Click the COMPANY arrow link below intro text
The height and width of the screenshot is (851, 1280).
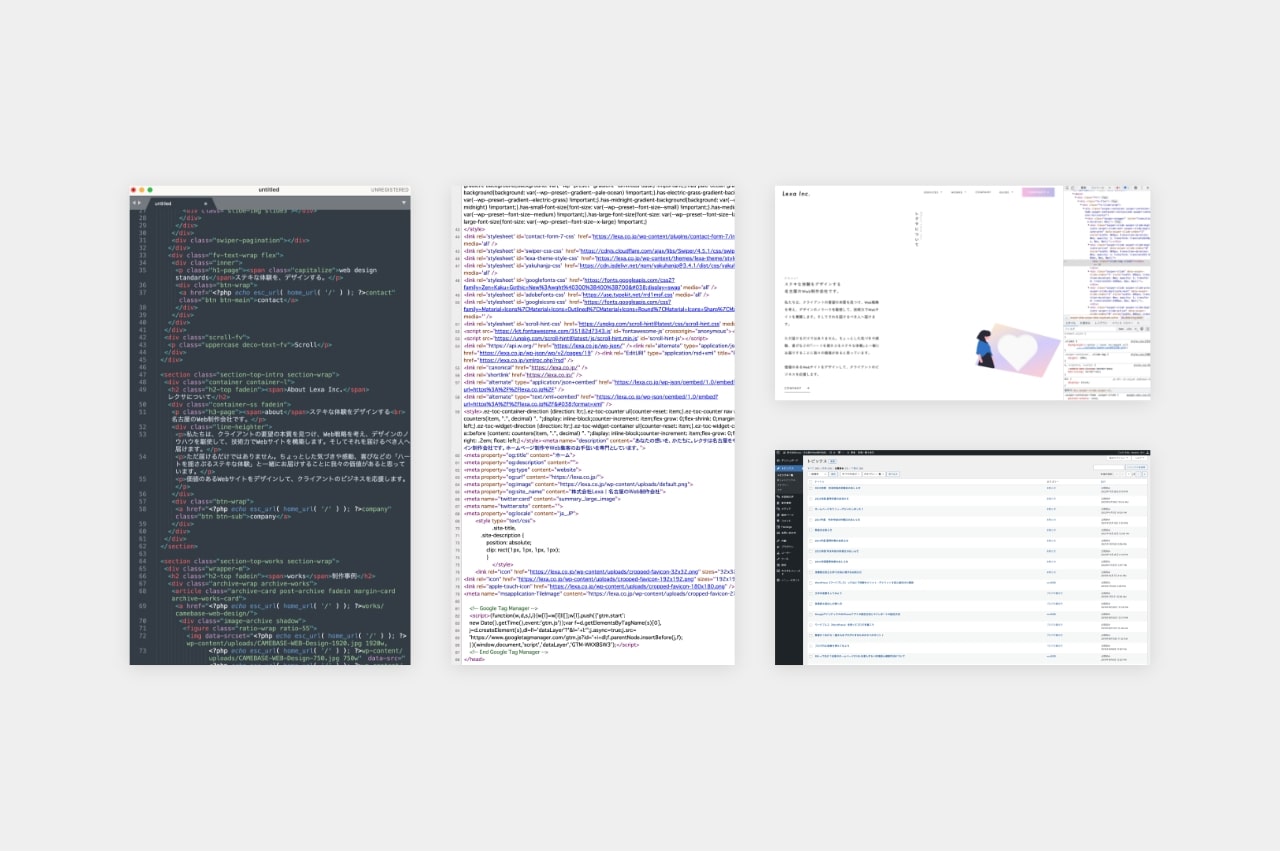(x=796, y=387)
